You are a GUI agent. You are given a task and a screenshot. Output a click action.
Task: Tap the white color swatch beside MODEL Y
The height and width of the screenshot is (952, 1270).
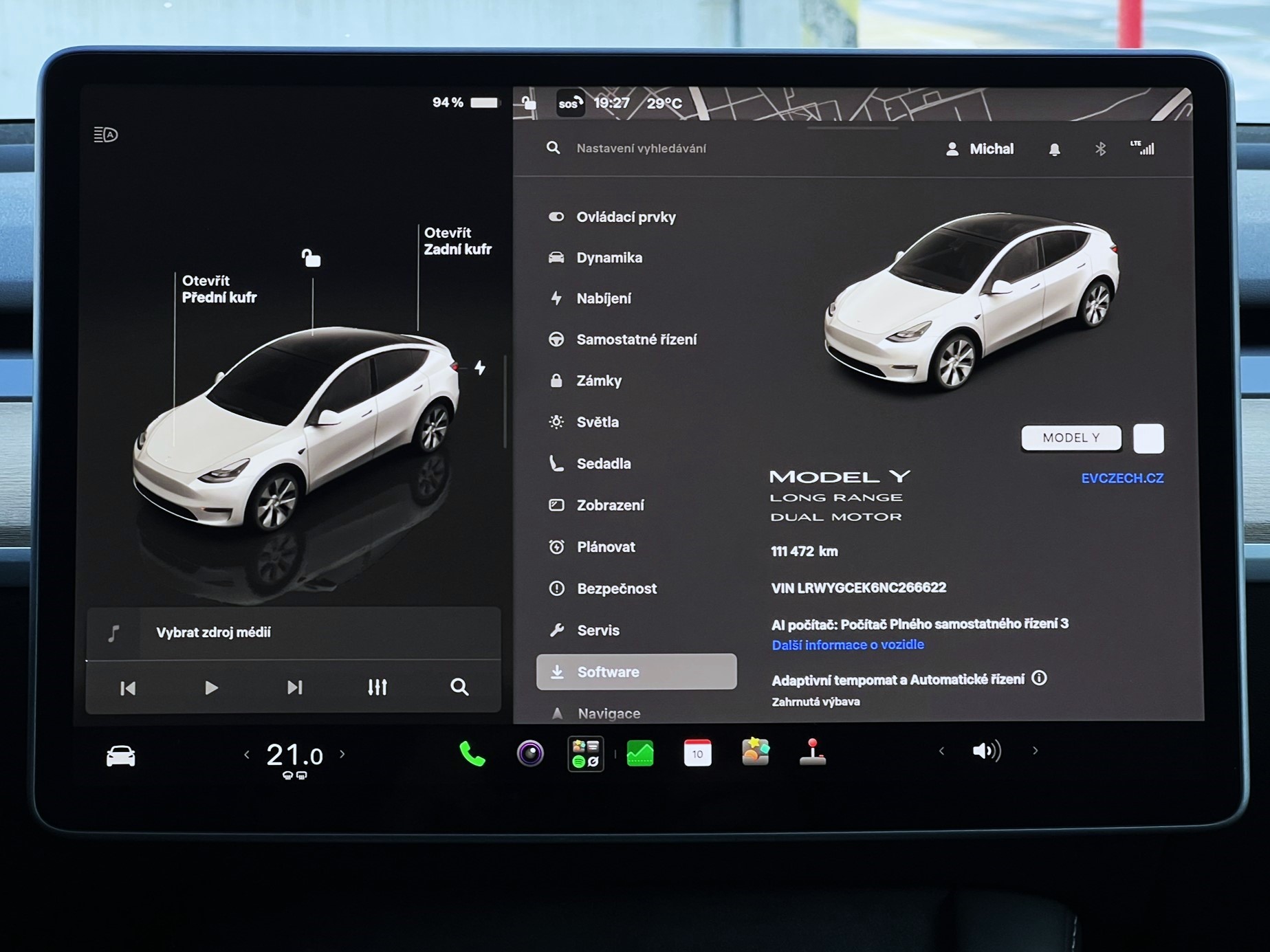pos(1148,439)
